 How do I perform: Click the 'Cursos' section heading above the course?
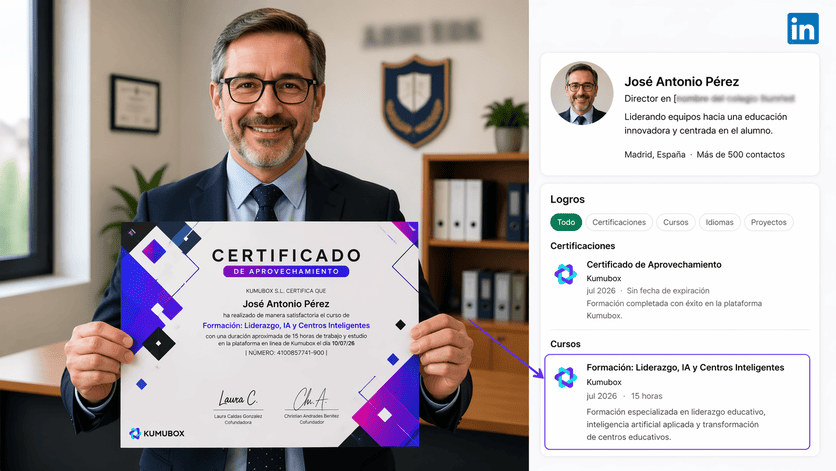pyautogui.click(x=565, y=344)
